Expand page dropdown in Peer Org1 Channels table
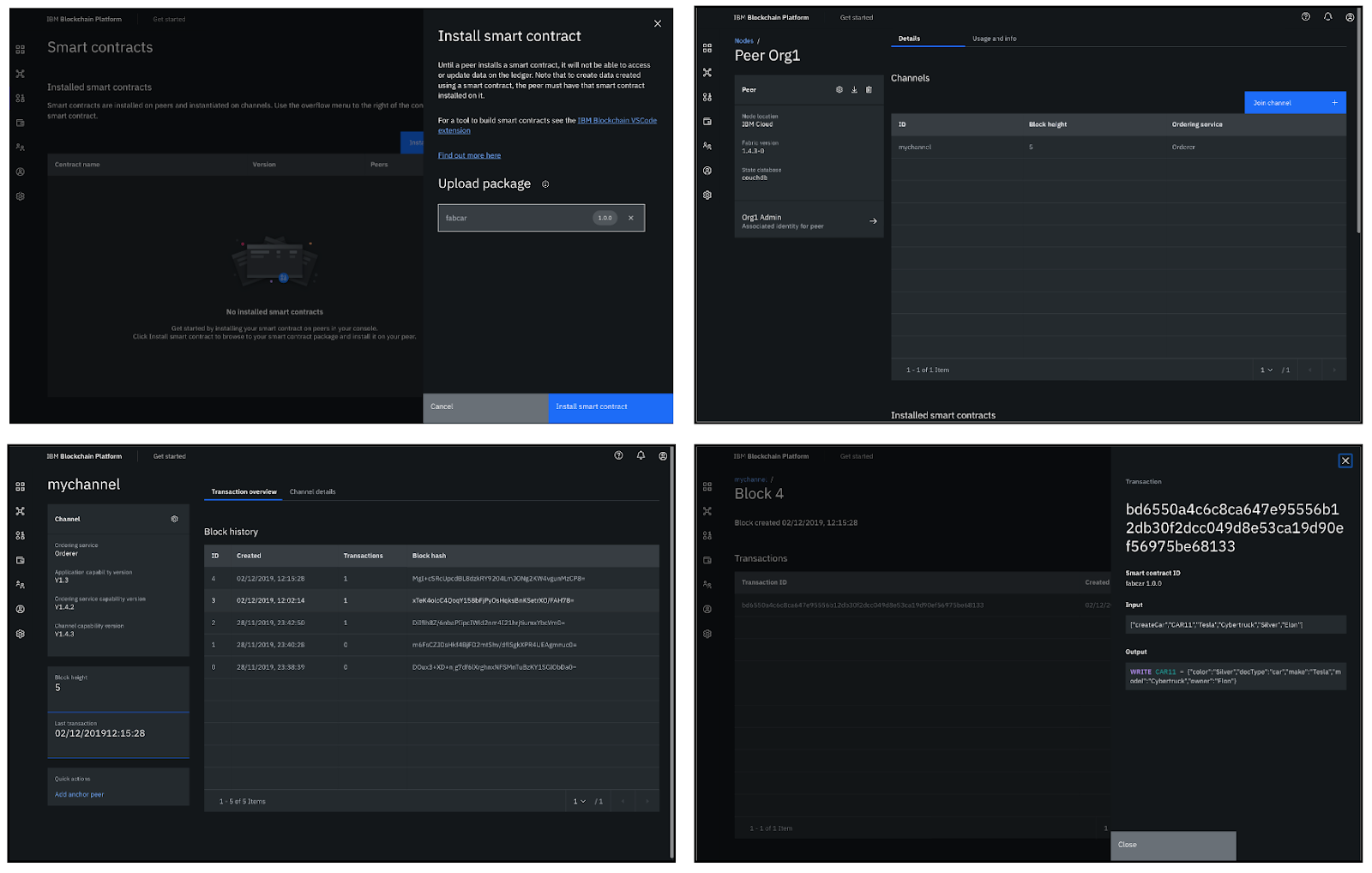The image size is (1372, 873). [x=1267, y=370]
